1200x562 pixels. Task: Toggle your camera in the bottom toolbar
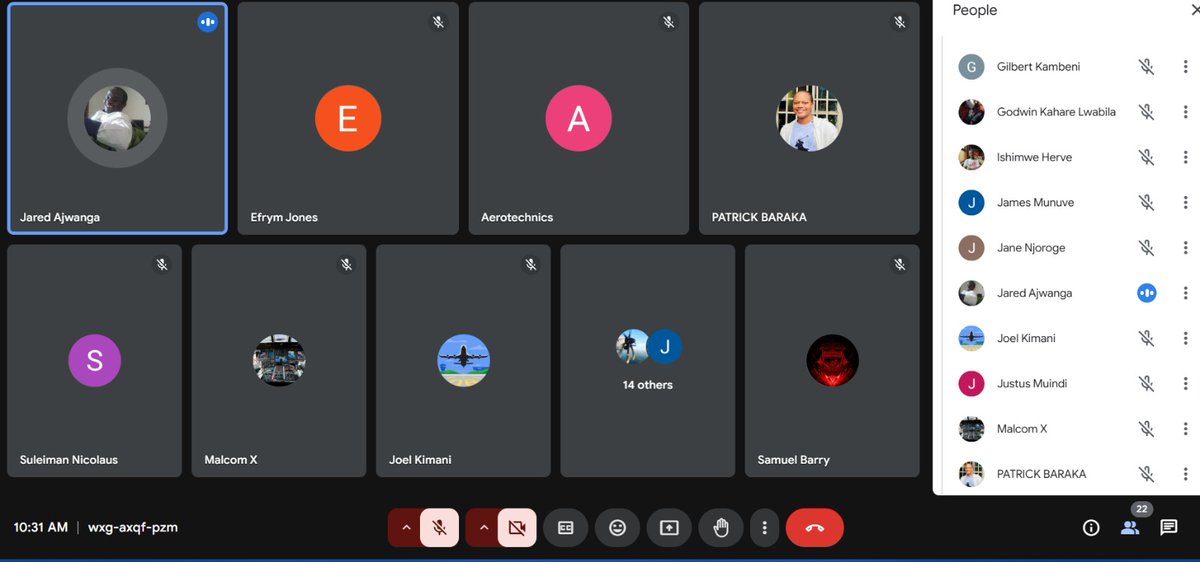click(x=517, y=527)
